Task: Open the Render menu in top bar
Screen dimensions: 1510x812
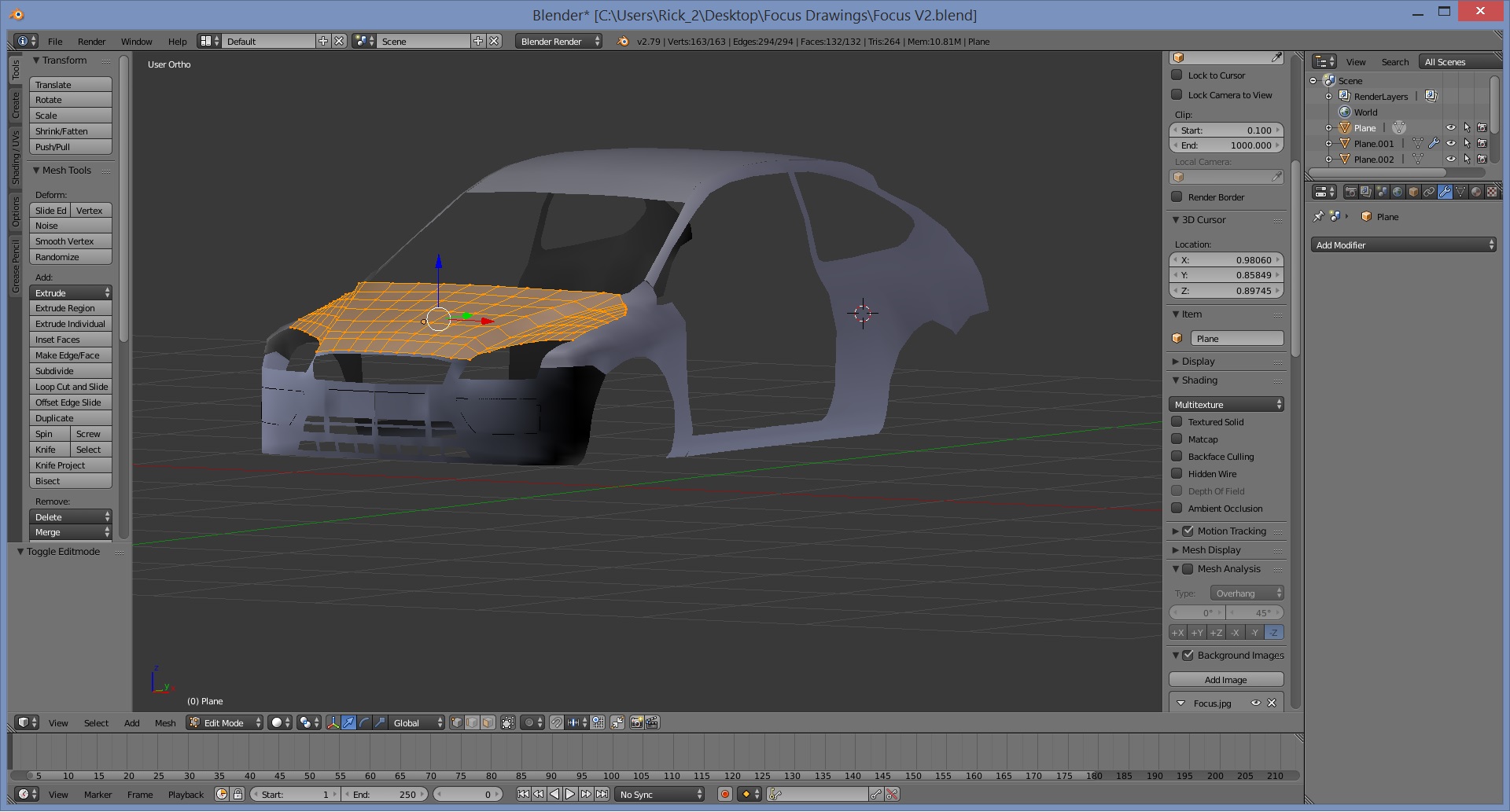Action: (x=91, y=42)
